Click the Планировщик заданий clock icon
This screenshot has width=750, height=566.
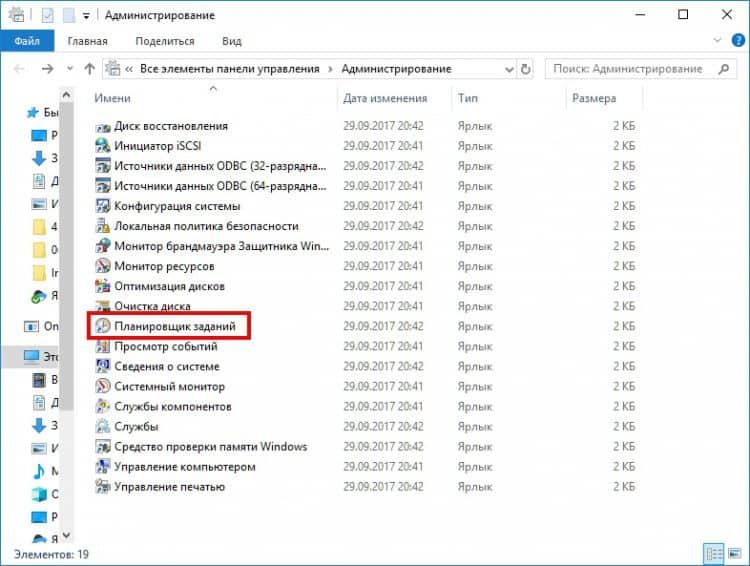pos(103,326)
